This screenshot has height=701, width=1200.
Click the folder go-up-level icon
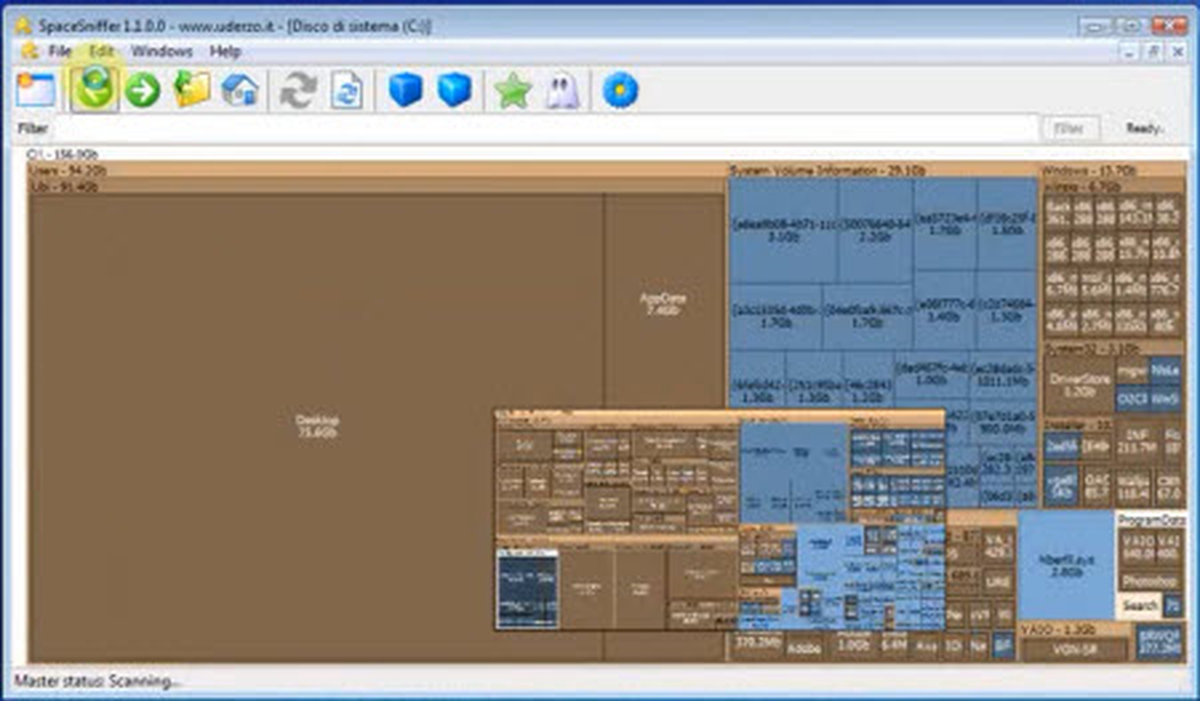pos(192,90)
